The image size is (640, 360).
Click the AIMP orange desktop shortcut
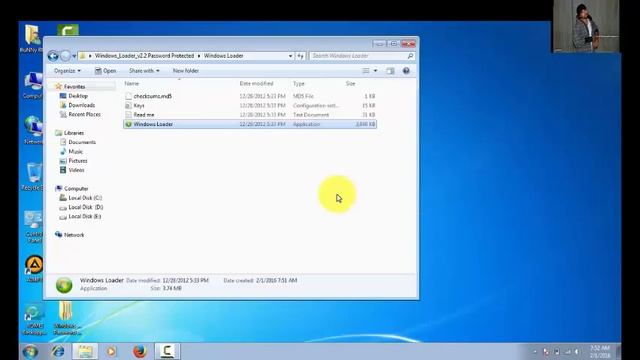click(34, 269)
